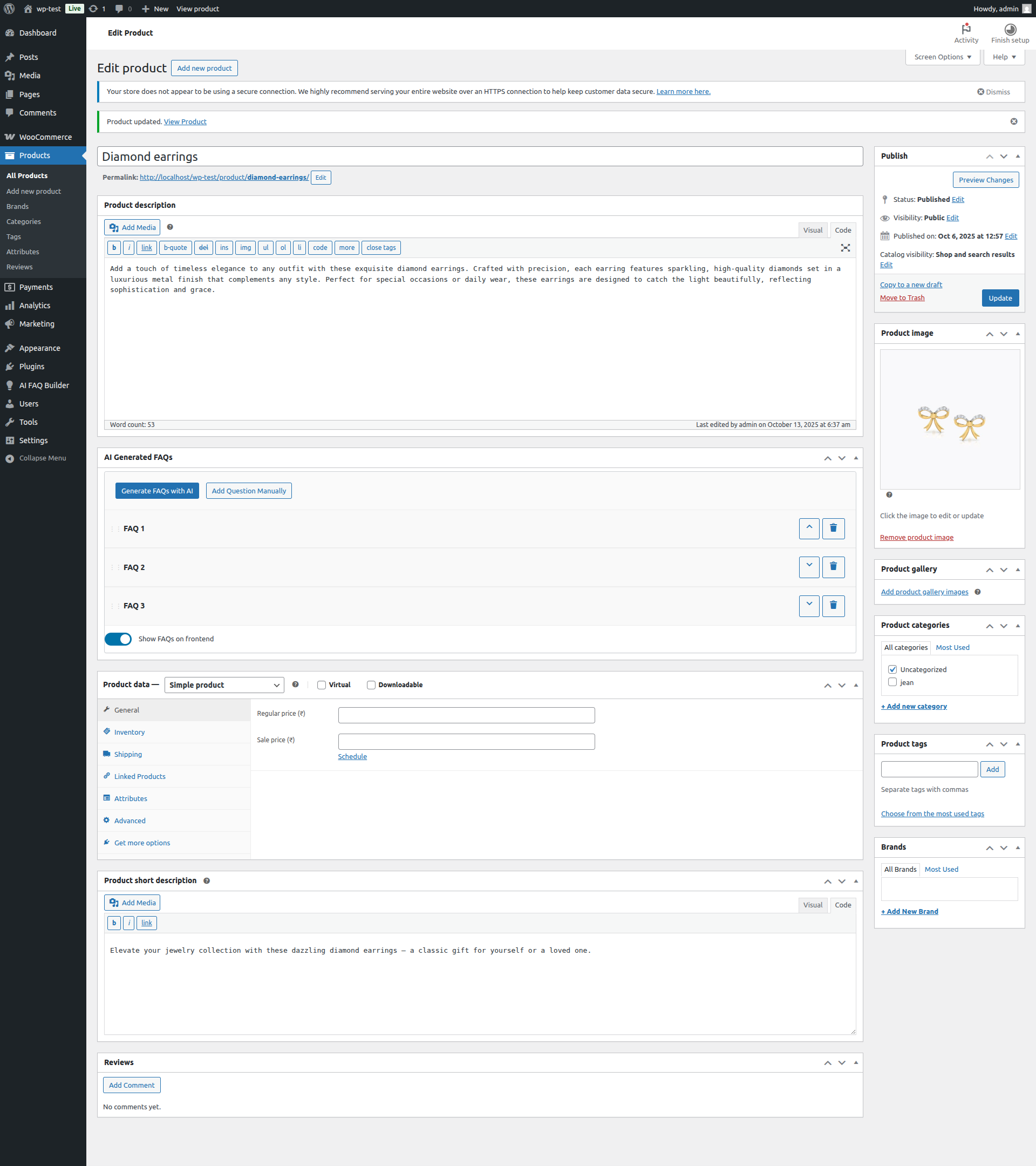Click the help icon under the product image
The height and width of the screenshot is (1166, 1036).
pos(888,495)
